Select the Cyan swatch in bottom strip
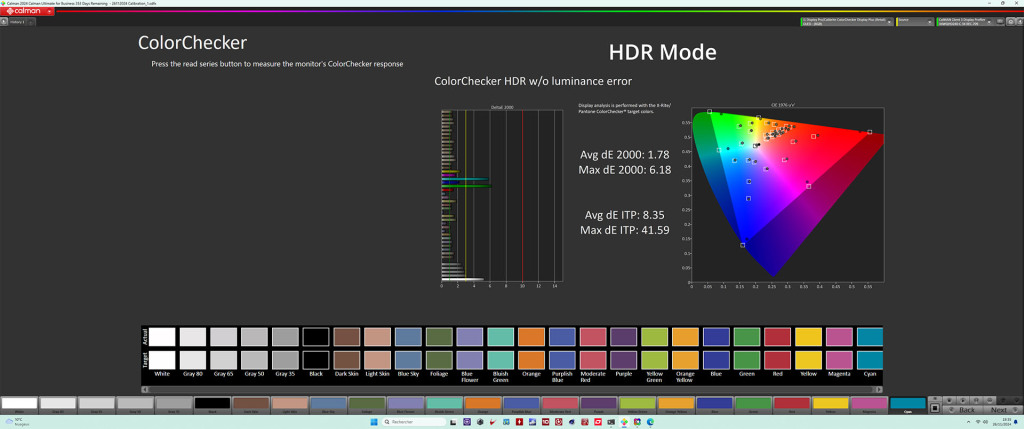 click(908, 404)
